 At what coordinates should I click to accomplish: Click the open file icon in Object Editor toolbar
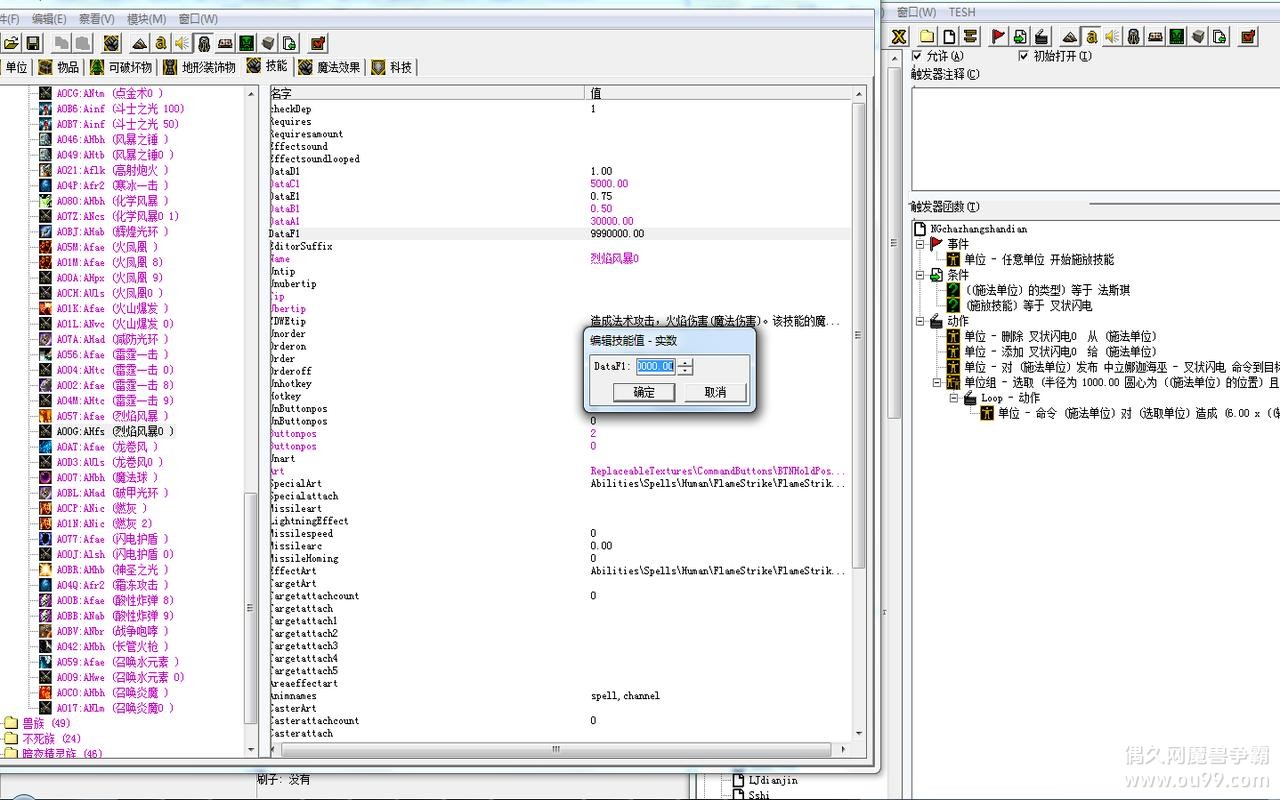pyautogui.click(x=11, y=43)
